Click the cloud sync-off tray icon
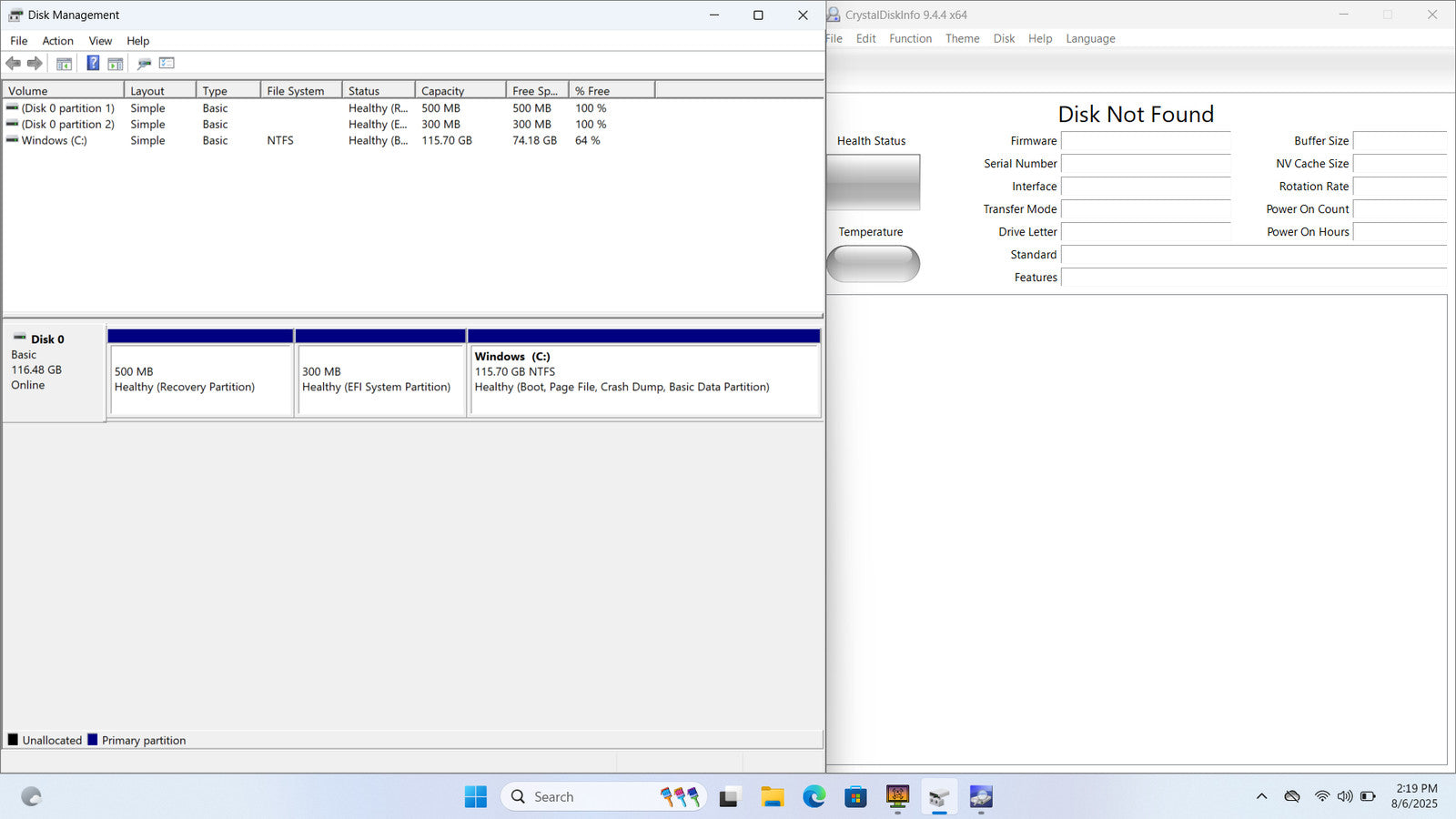This screenshot has width=1456, height=819. (1292, 796)
